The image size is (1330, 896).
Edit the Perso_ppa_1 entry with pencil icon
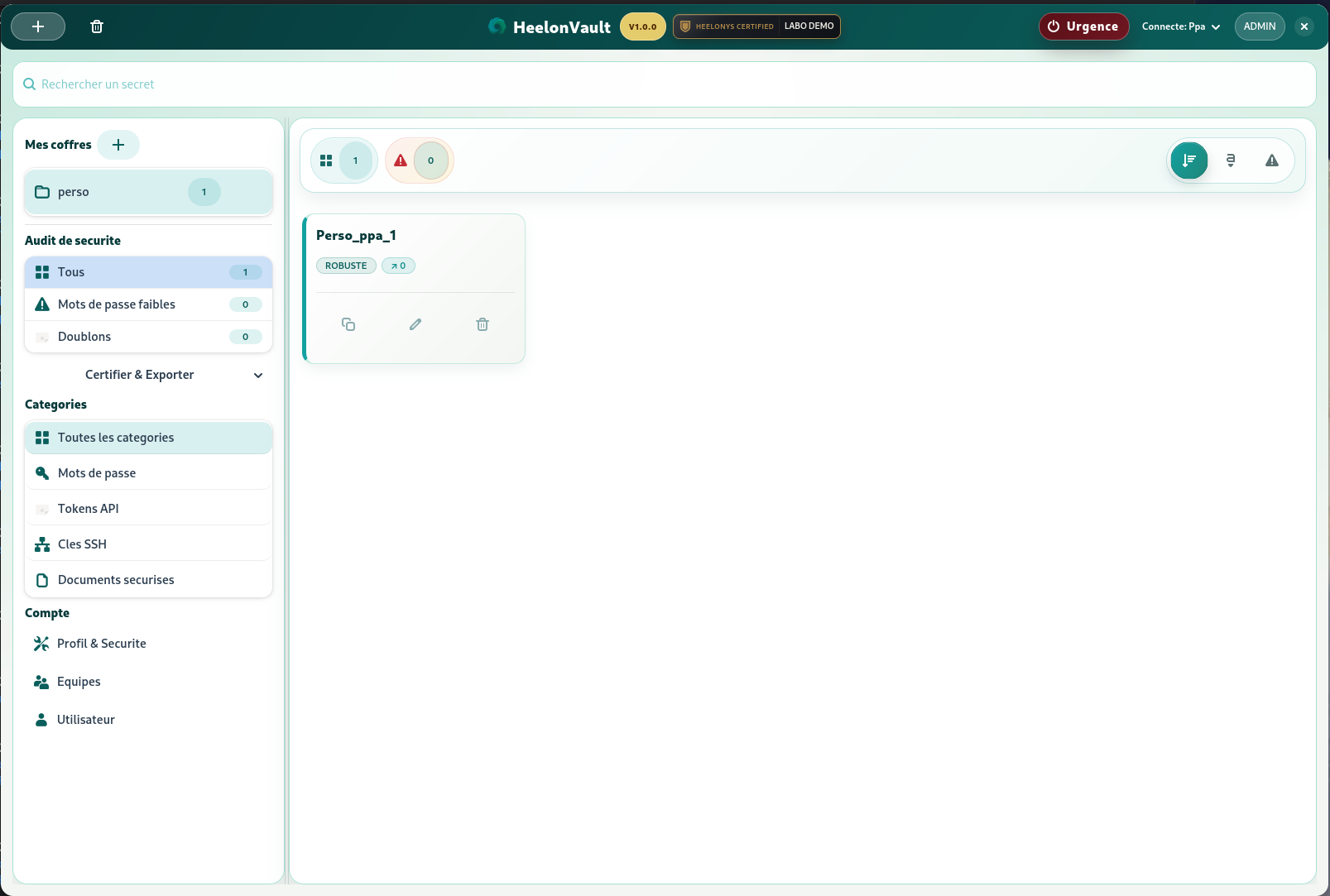pyautogui.click(x=415, y=324)
